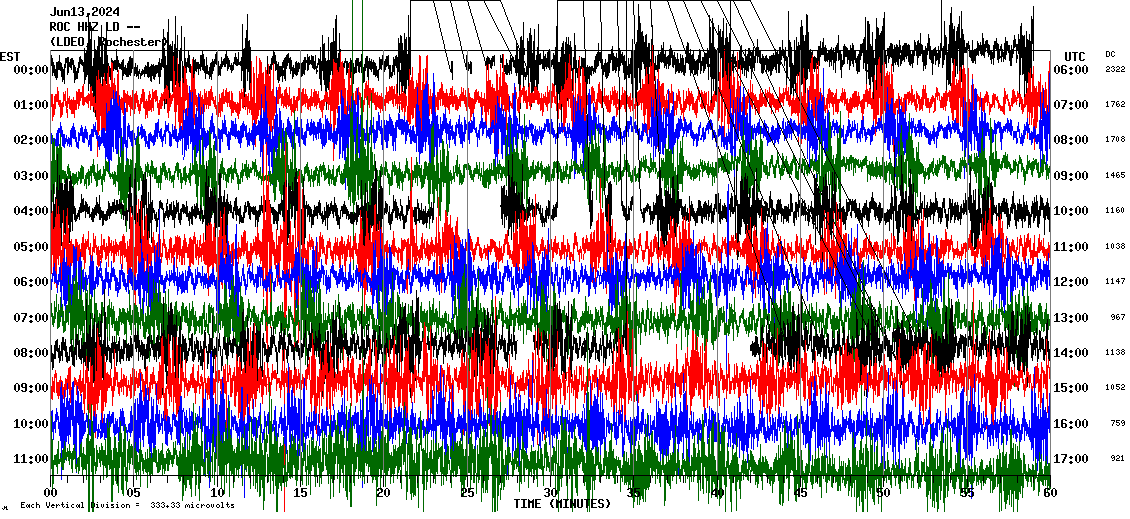
Task: Click the EST timezone header
Action: tap(10, 56)
